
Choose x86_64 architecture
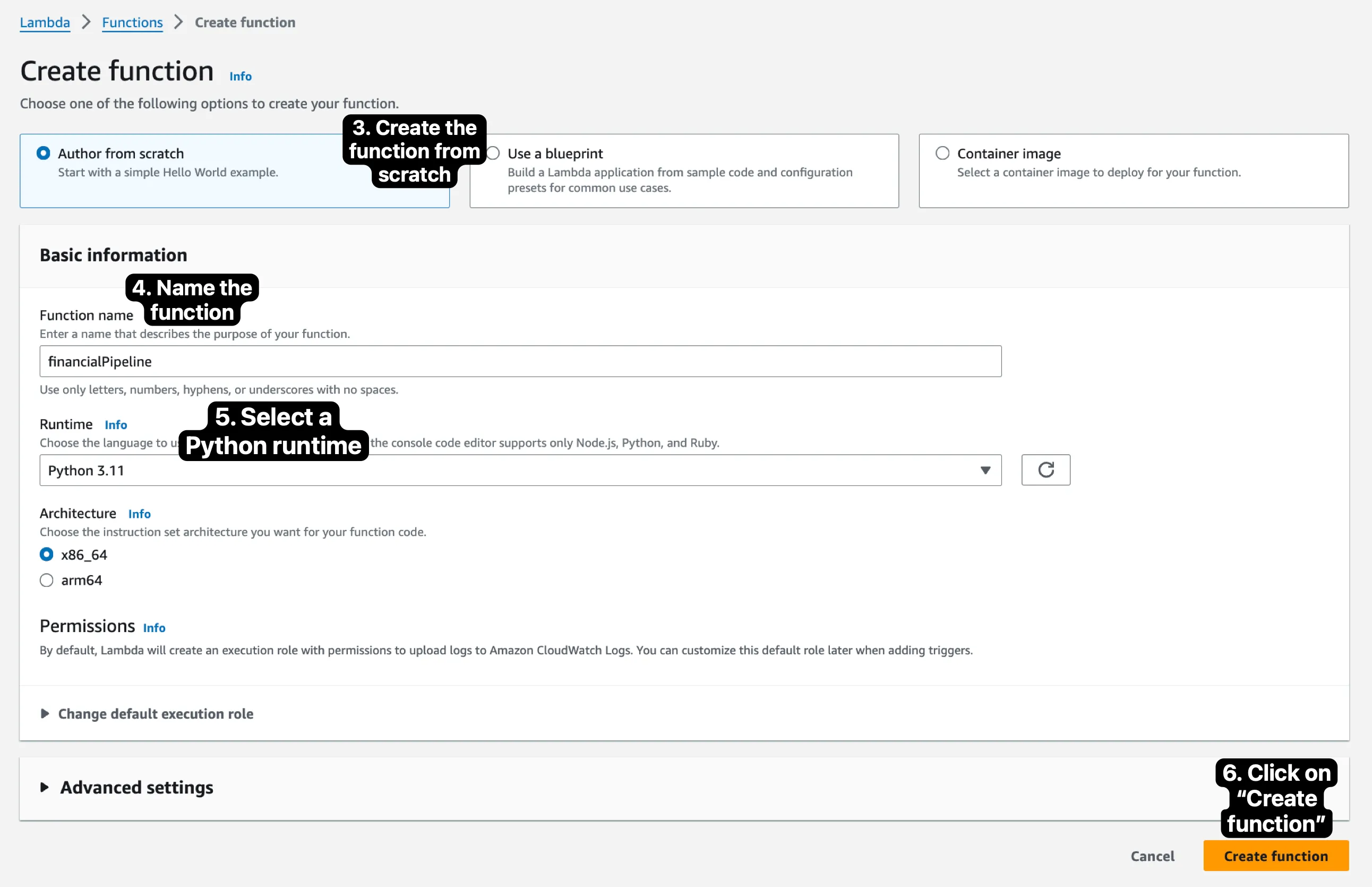(47, 555)
